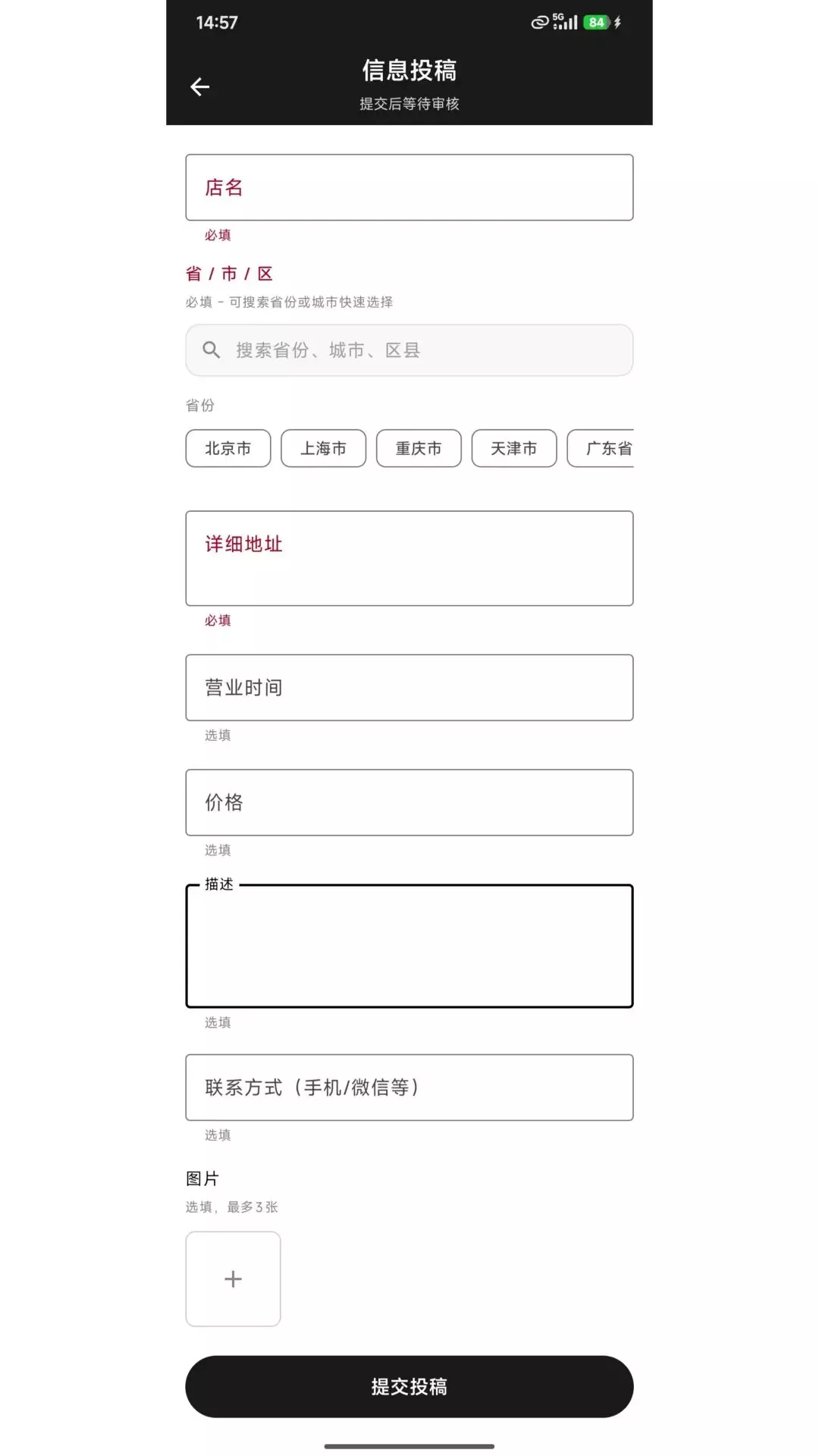
Task: Tap the 联系方式 contact info field
Action: click(x=409, y=1087)
